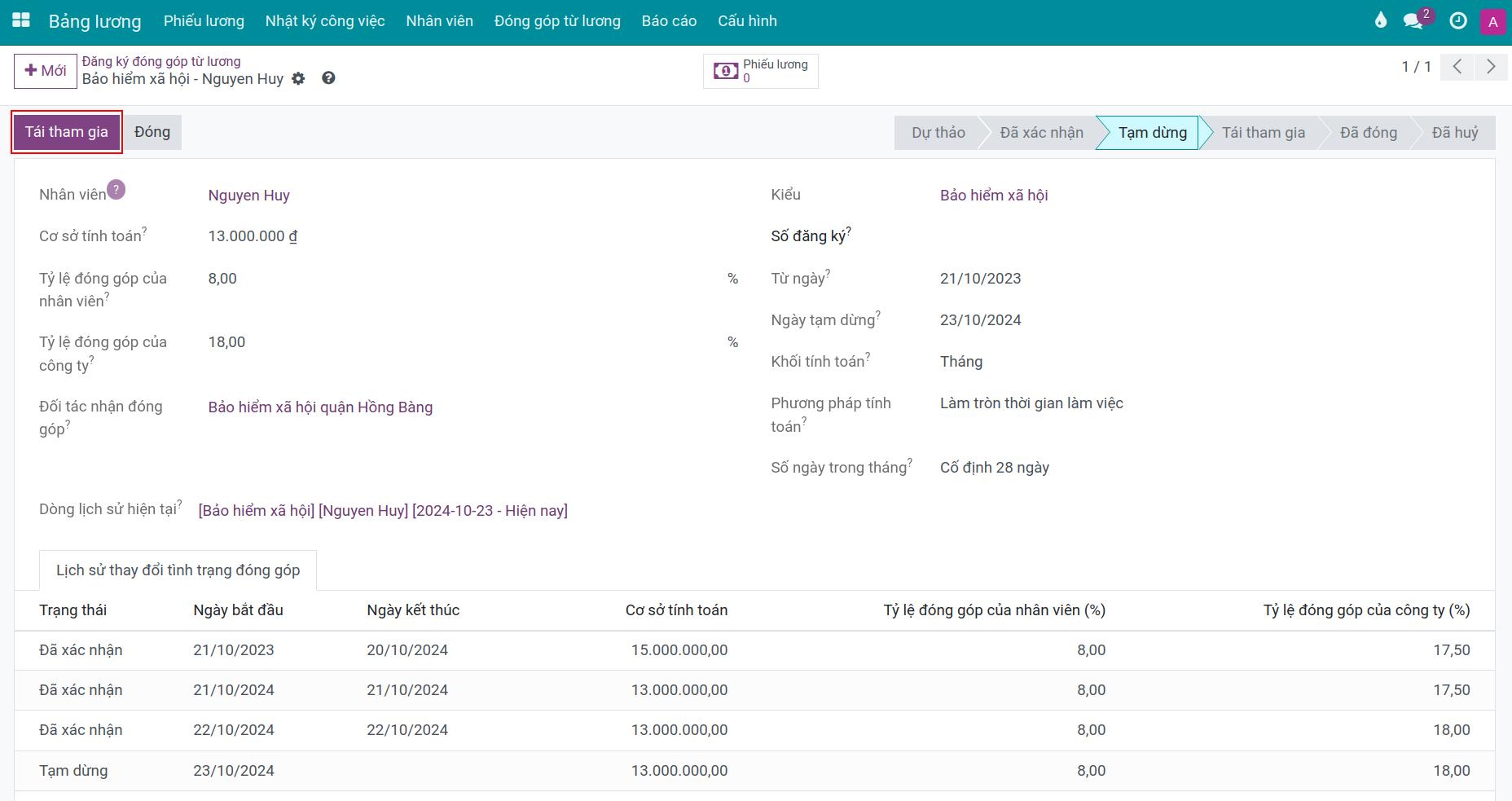This screenshot has height=801, width=1512.
Task: Open the Phiếu lương stat button
Action: point(761,71)
